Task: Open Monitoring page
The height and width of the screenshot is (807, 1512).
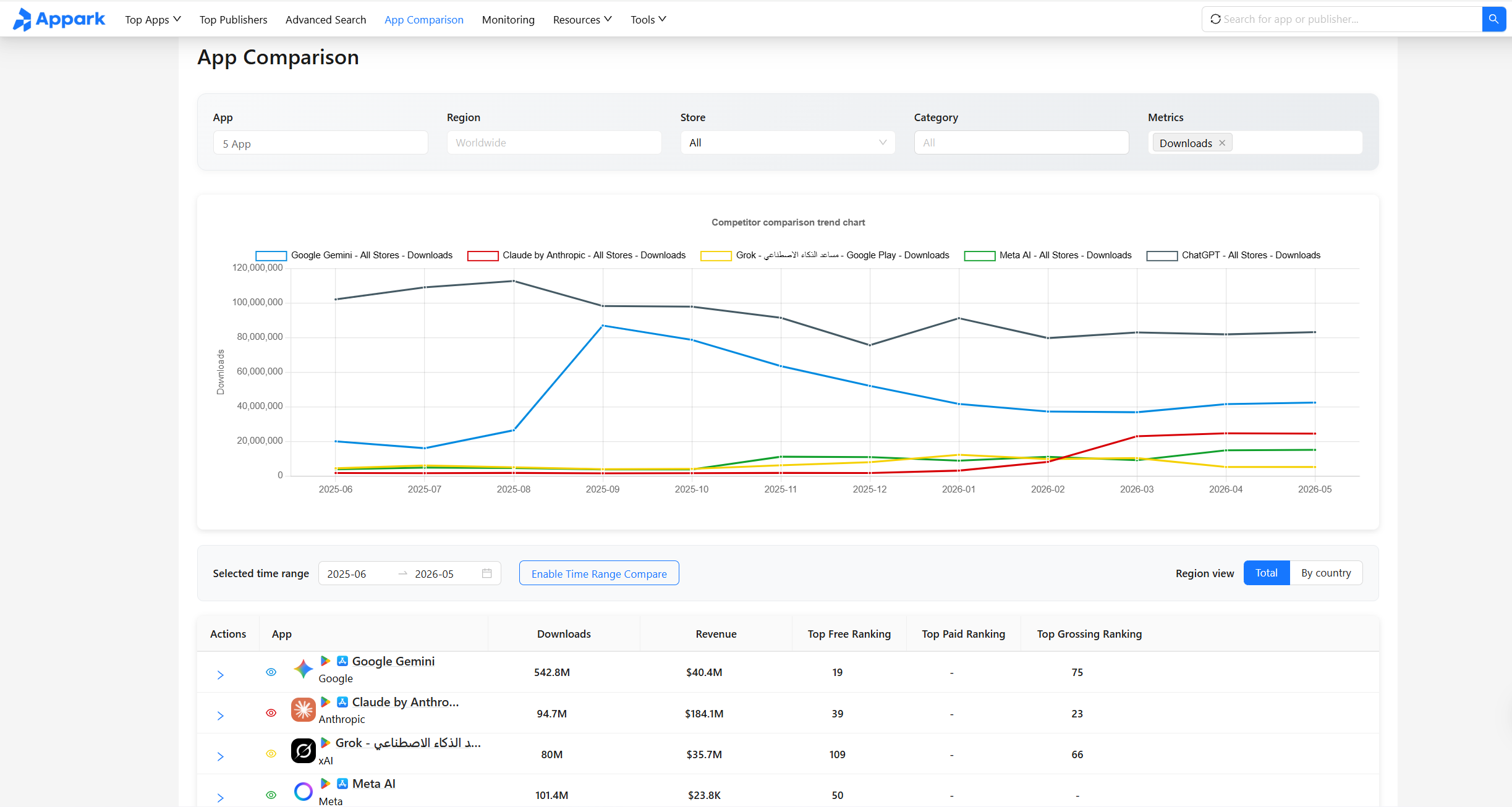Action: pyautogui.click(x=508, y=20)
